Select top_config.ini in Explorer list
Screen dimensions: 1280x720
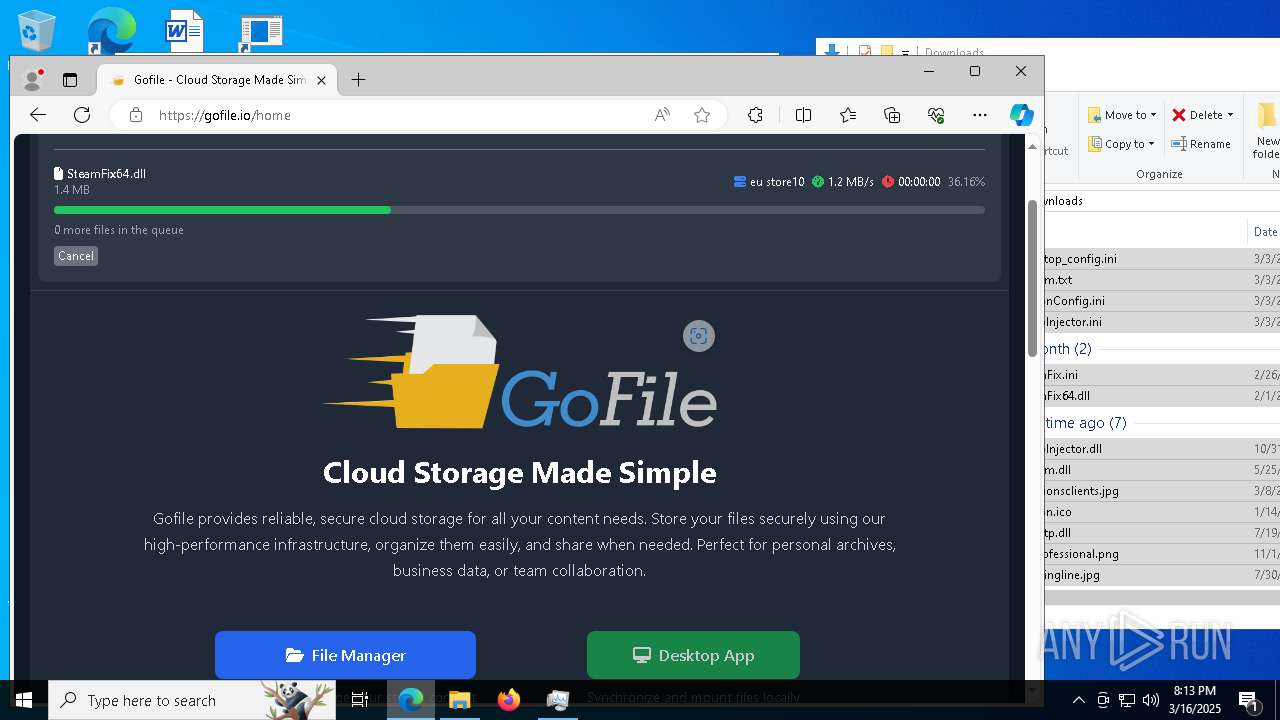point(1080,259)
